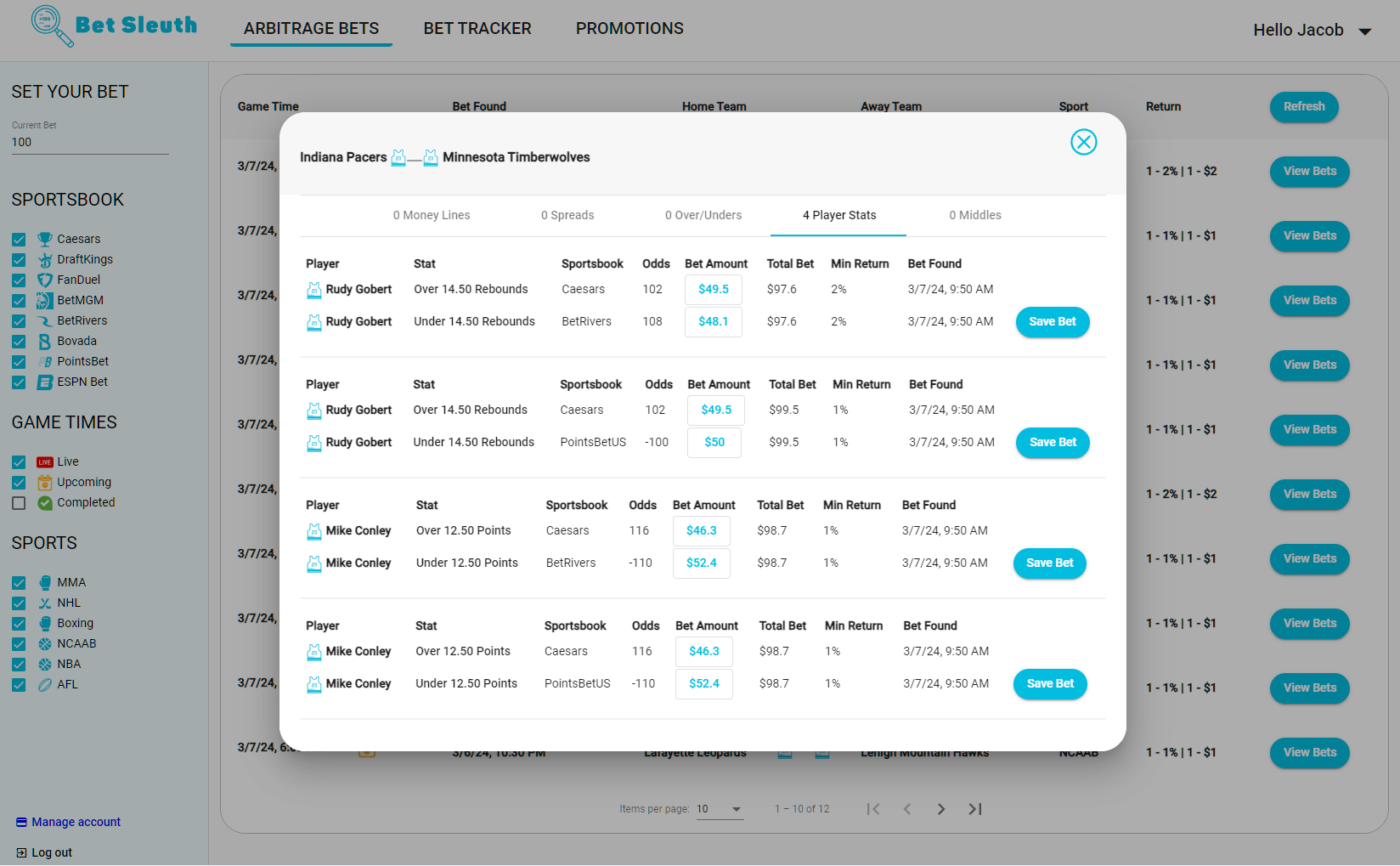This screenshot has height=866, width=1400.
Task: Disable the Live game times checkbox
Action: 19,462
